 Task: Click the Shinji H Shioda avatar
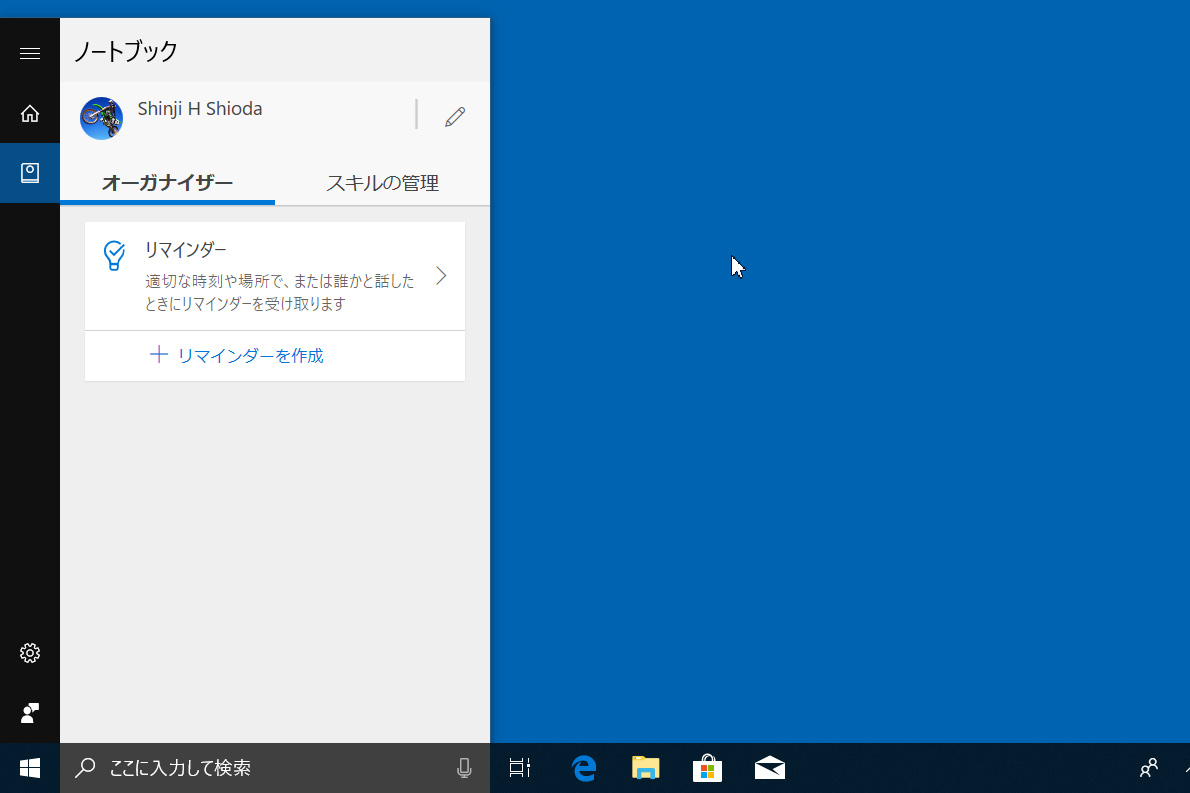pyautogui.click(x=102, y=118)
